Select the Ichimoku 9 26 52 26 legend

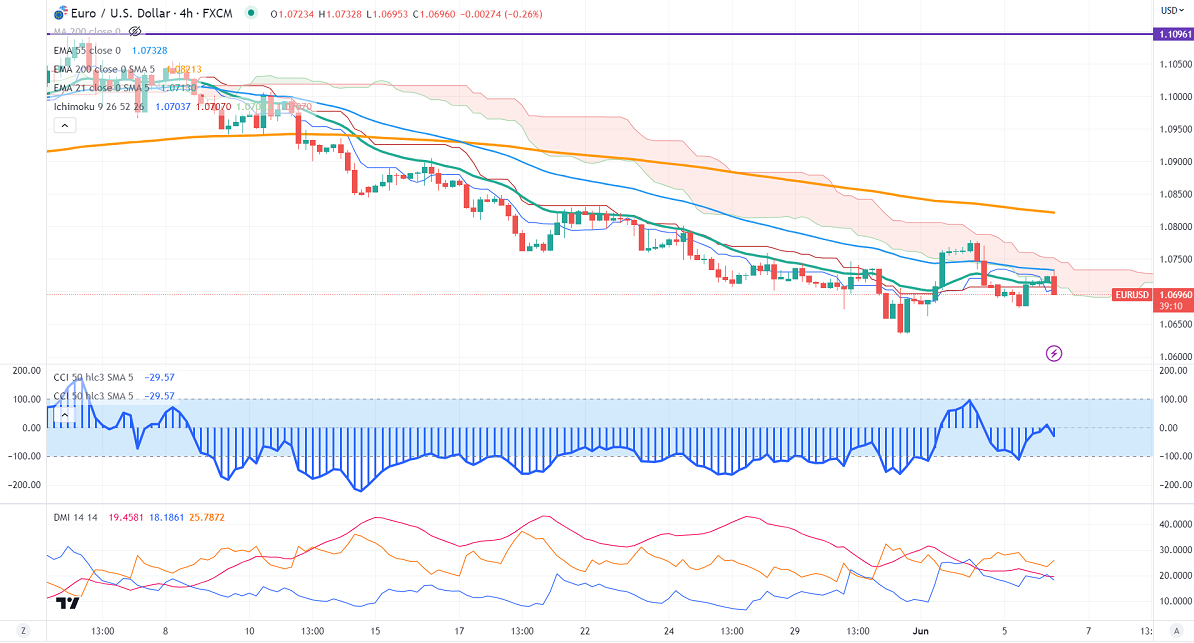[x=99, y=107]
